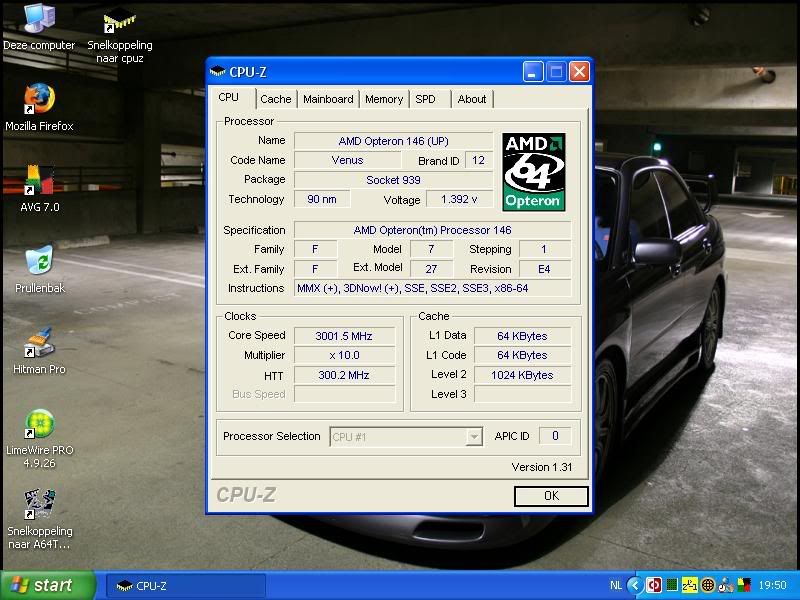Click the CPU-Z title bar chip icon
The width and height of the screenshot is (800, 600).
pyautogui.click(x=217, y=71)
